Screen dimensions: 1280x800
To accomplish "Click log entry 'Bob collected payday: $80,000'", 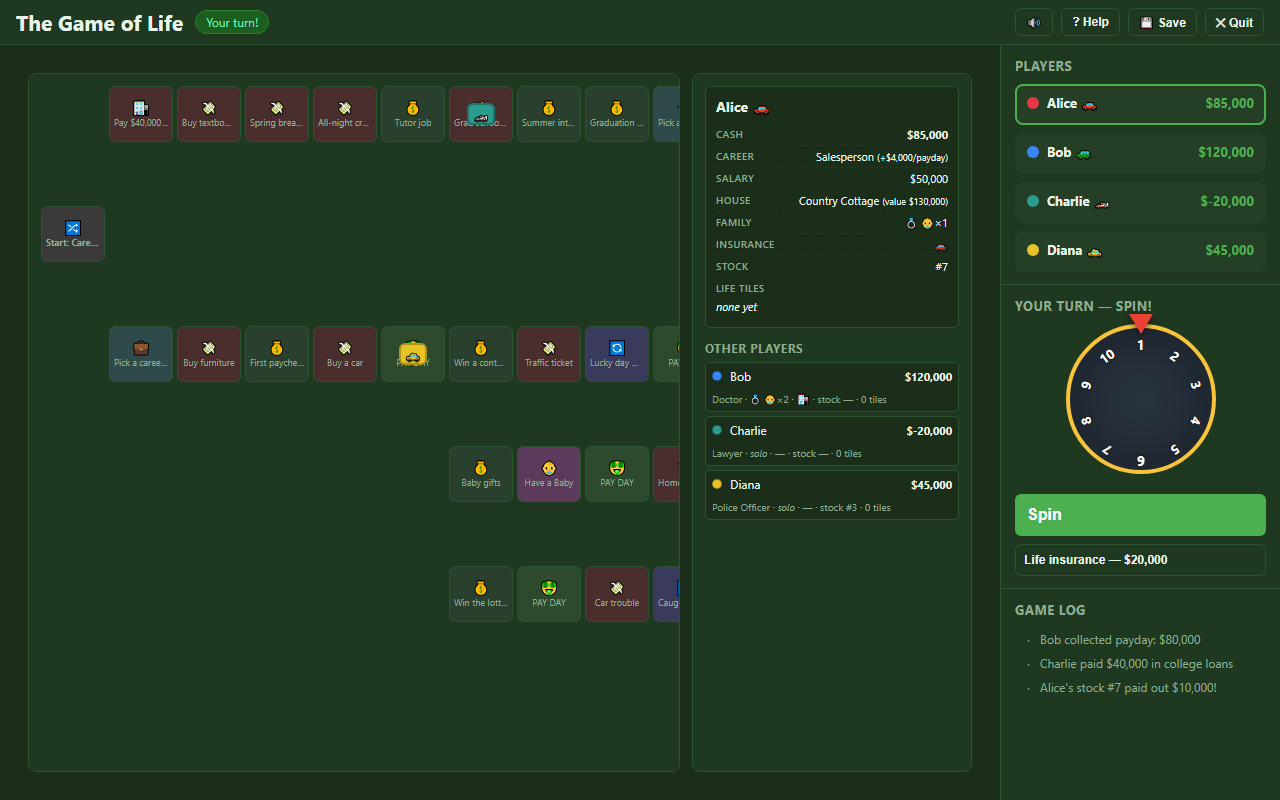I will pos(1120,640).
